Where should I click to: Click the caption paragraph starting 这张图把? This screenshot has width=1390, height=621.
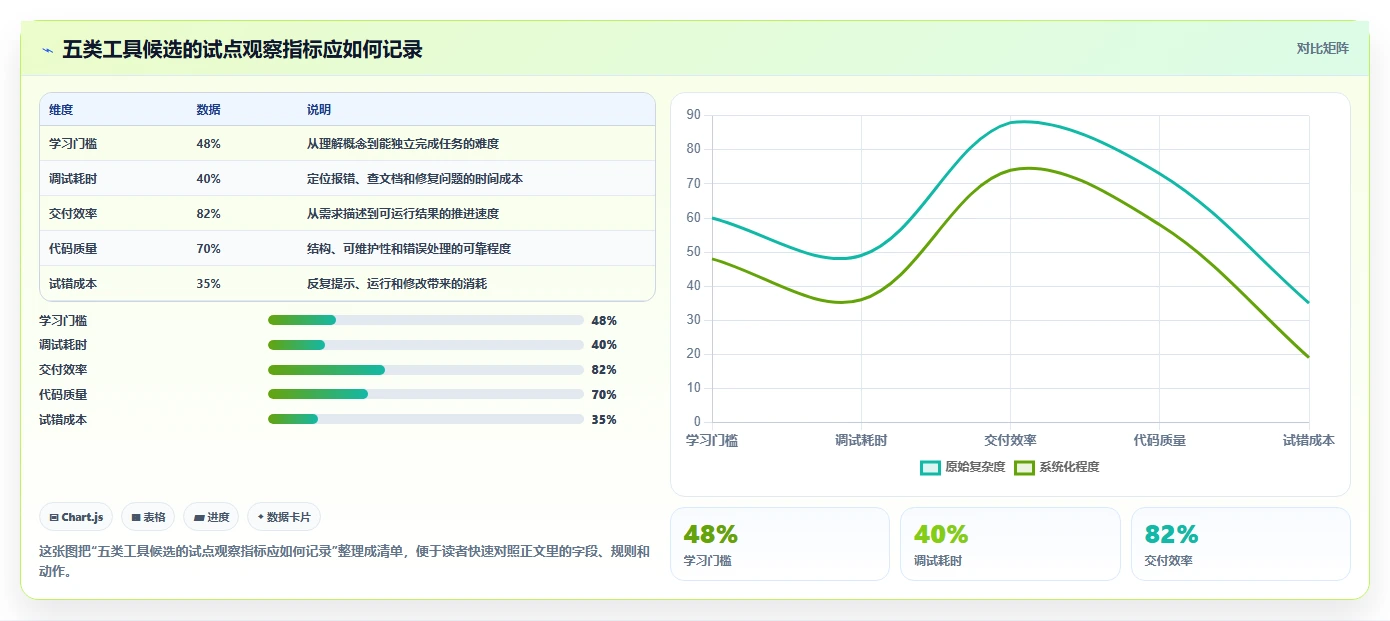(344, 561)
